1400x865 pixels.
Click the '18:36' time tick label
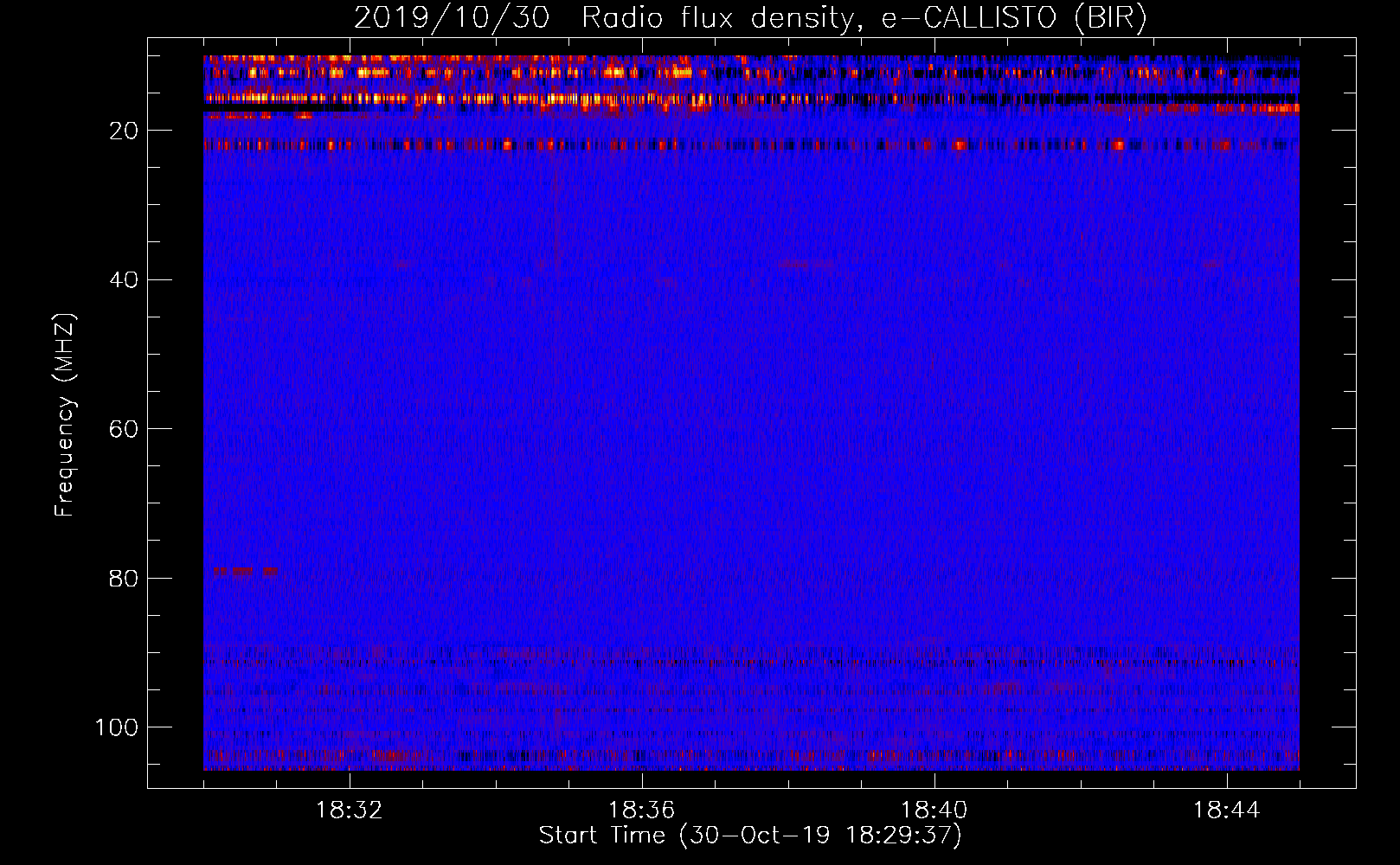(x=642, y=811)
